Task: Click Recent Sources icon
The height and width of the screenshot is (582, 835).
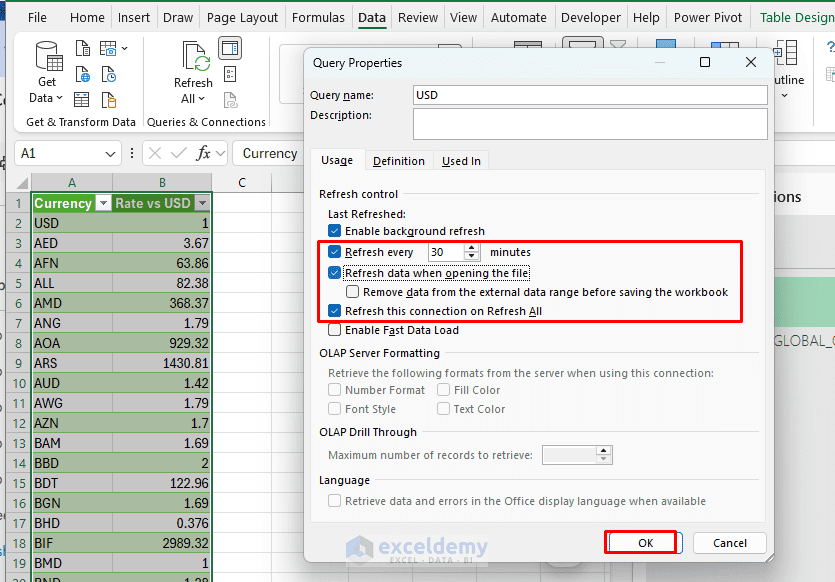Action: [109, 74]
